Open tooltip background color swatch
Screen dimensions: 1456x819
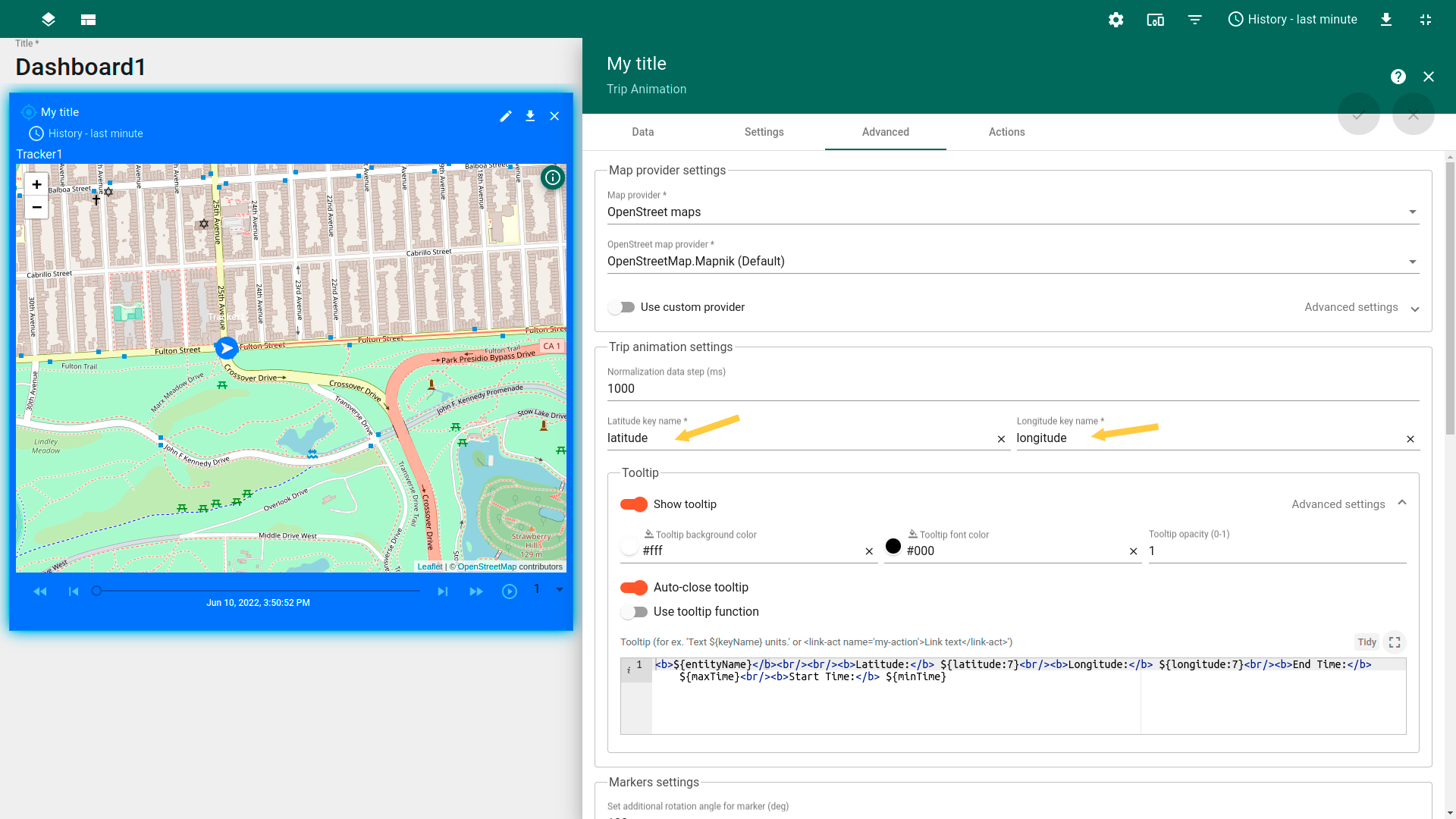click(629, 546)
